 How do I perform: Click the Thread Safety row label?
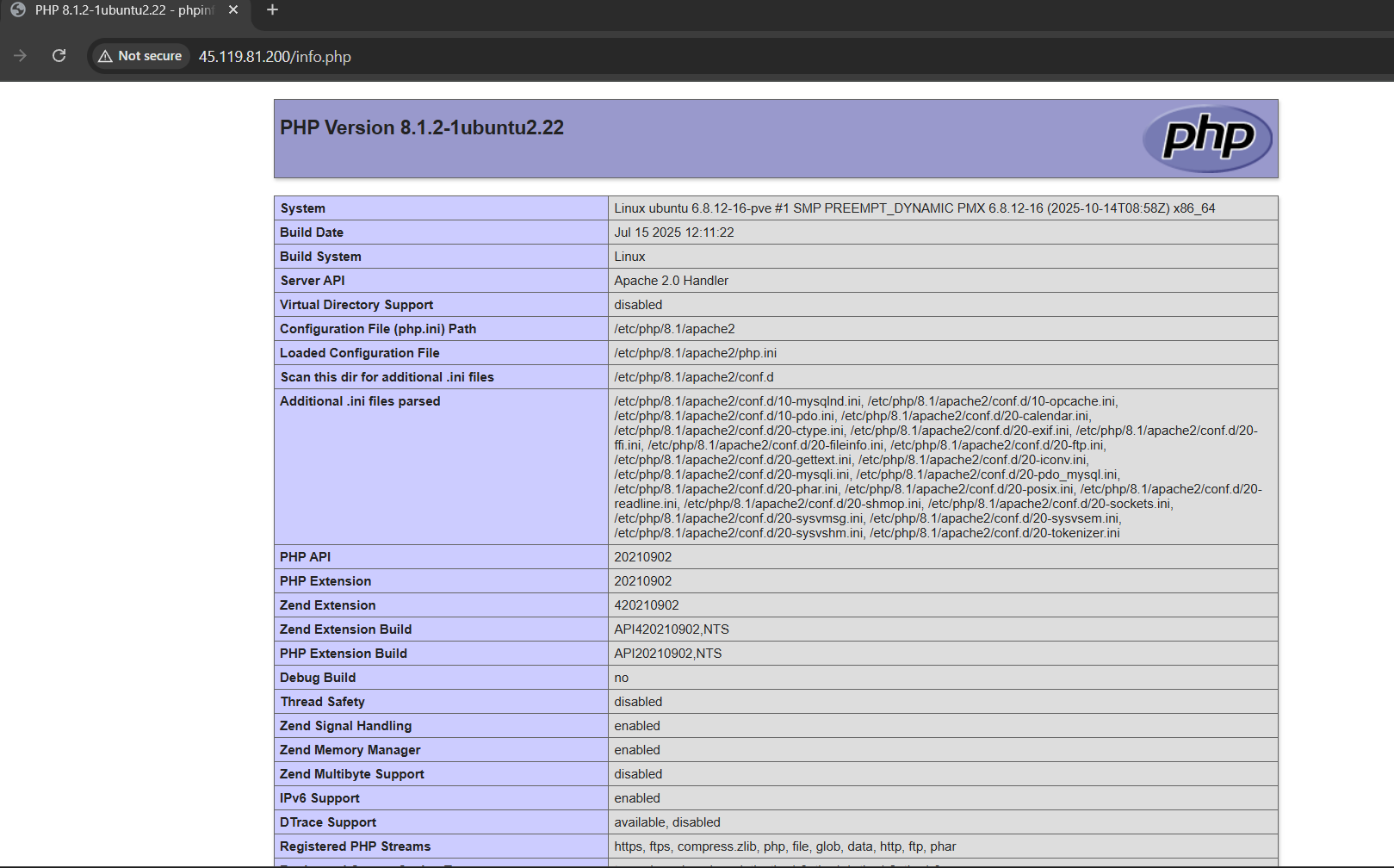[322, 702]
